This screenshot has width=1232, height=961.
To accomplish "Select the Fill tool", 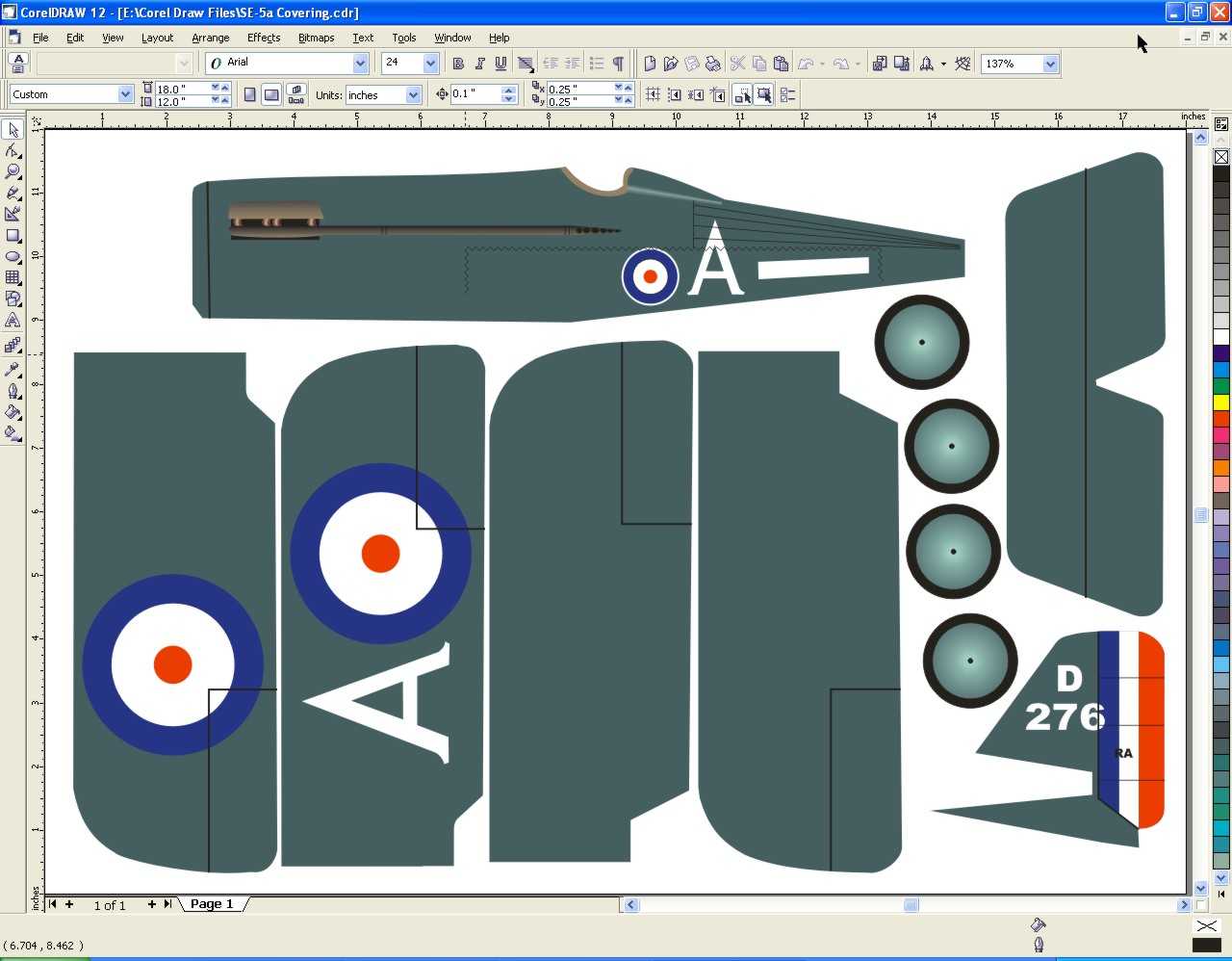I will pos(13,411).
